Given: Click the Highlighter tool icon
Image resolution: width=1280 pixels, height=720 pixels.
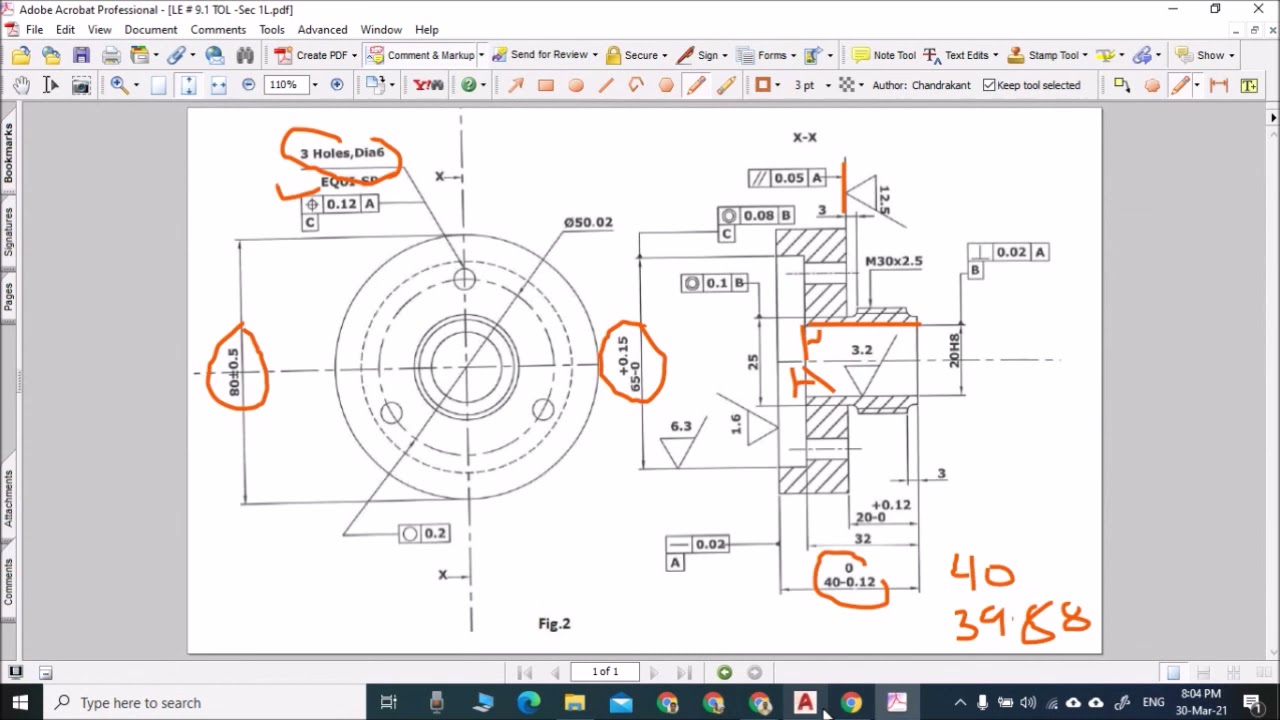Looking at the screenshot, I should tap(1104, 55).
